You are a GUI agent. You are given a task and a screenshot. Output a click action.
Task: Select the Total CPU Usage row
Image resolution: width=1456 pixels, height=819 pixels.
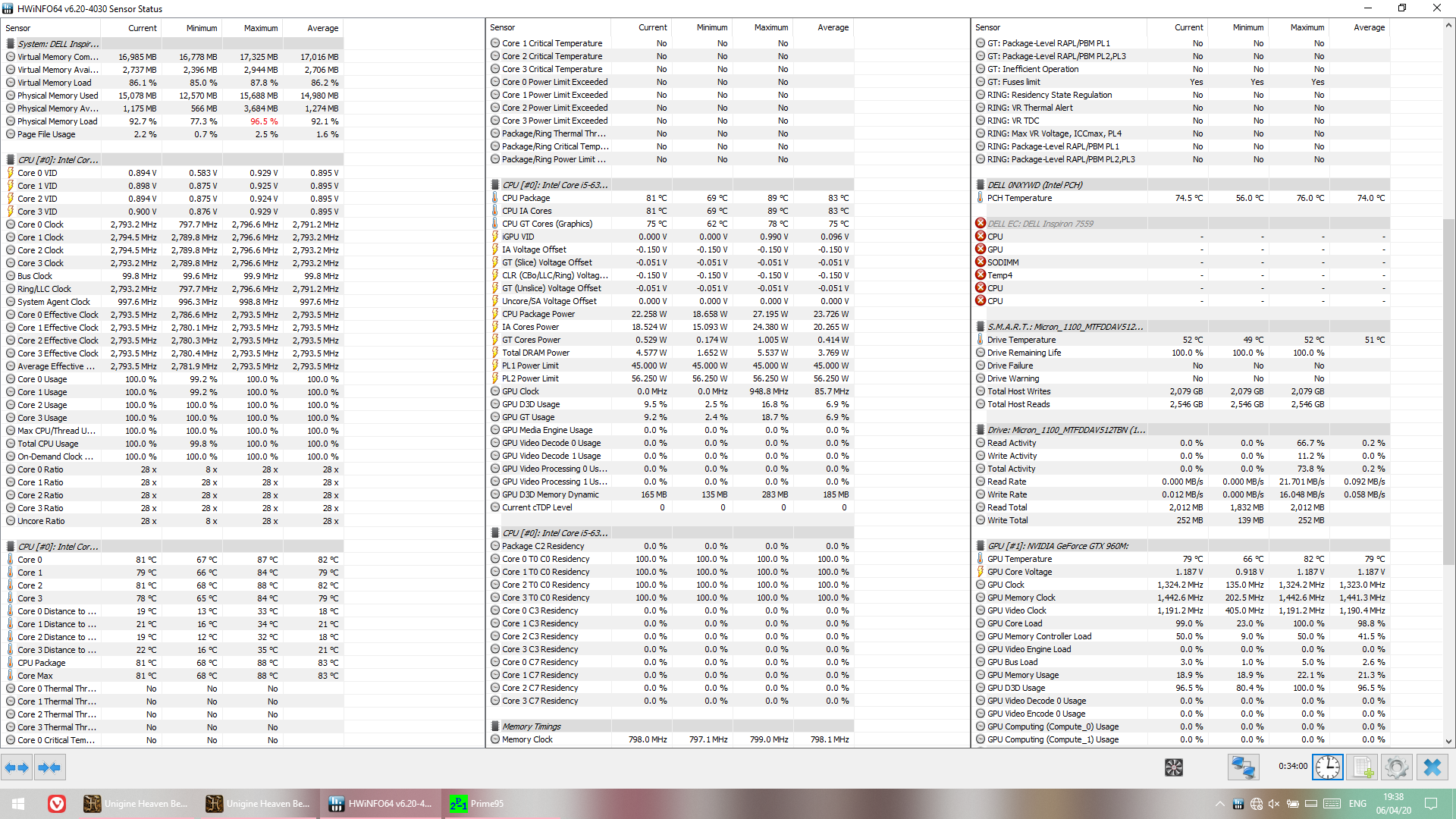pos(174,444)
